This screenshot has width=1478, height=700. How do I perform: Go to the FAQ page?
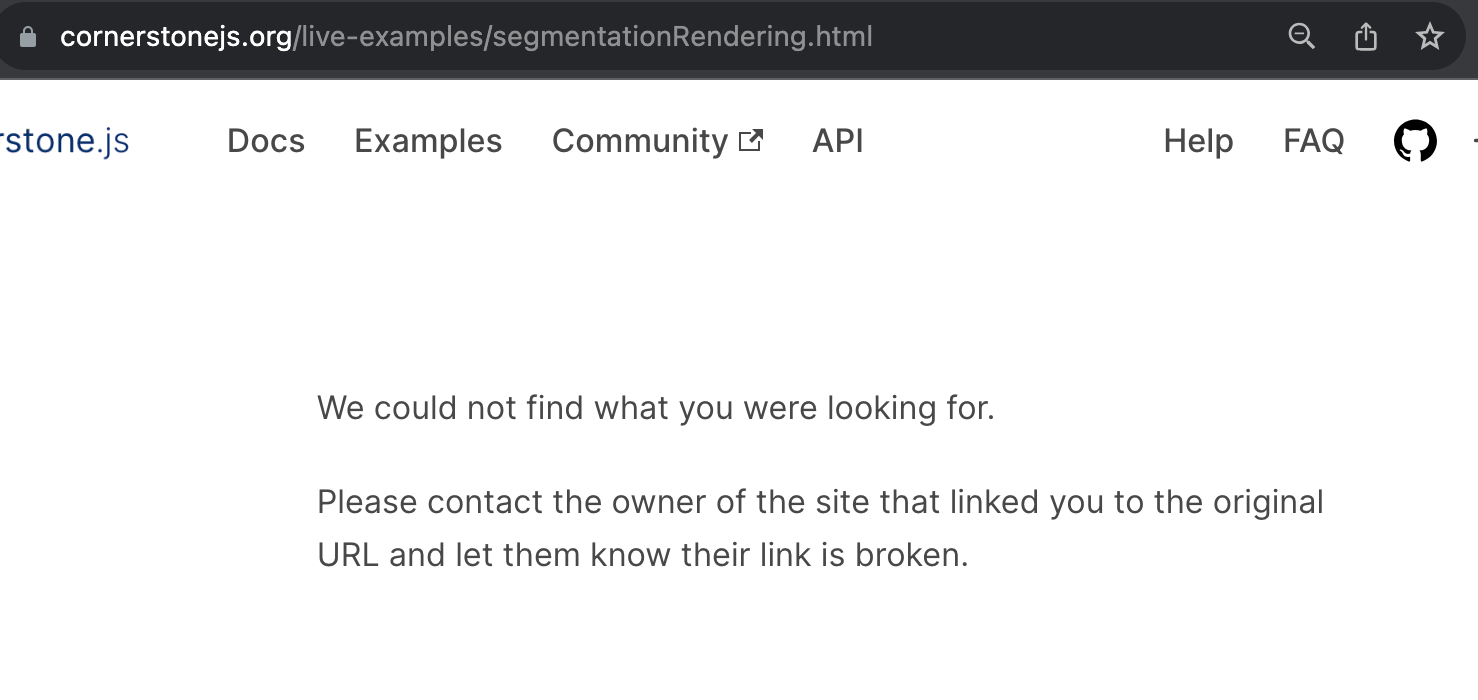1313,140
